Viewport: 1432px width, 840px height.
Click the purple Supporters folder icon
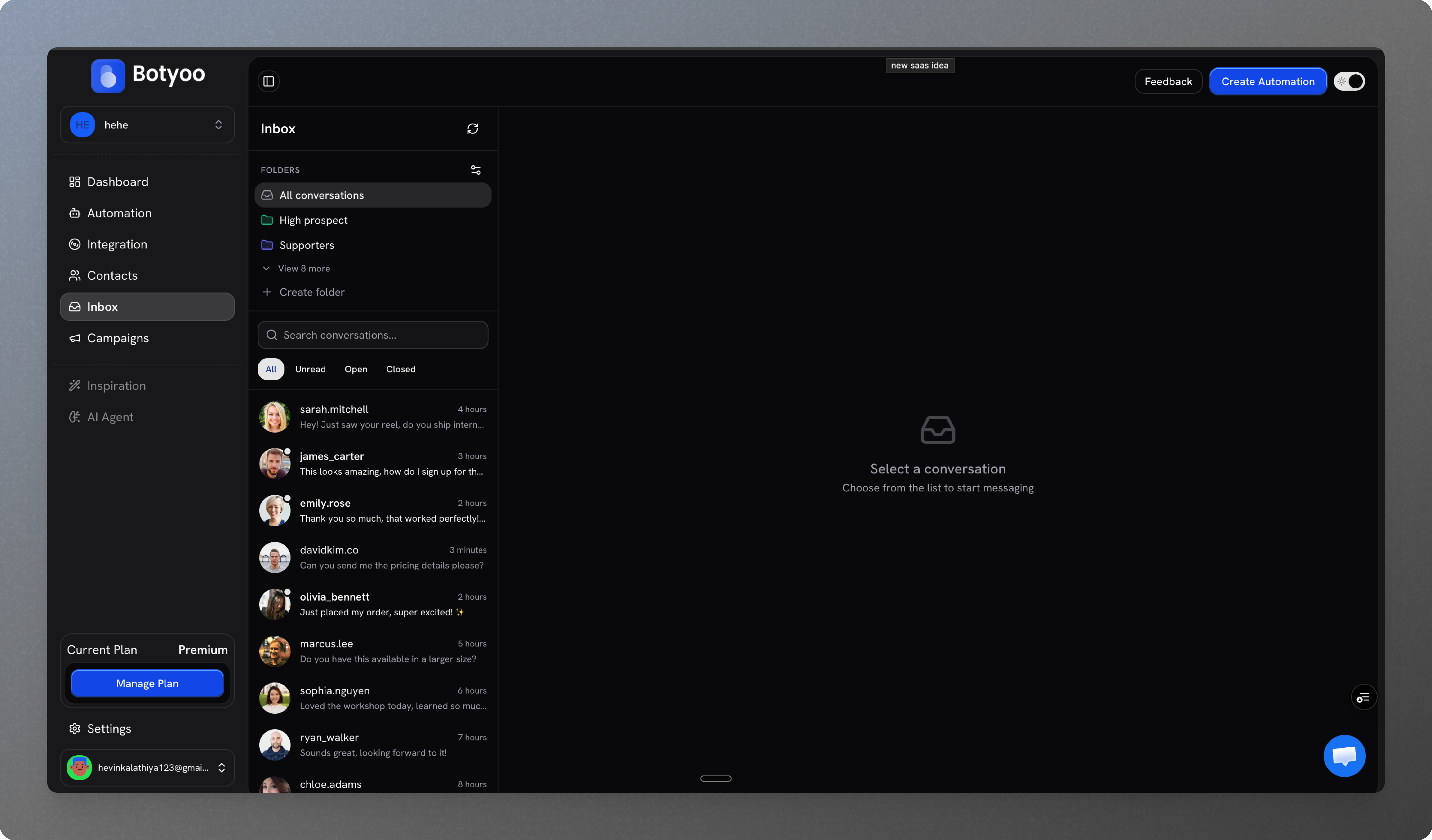[267, 245]
